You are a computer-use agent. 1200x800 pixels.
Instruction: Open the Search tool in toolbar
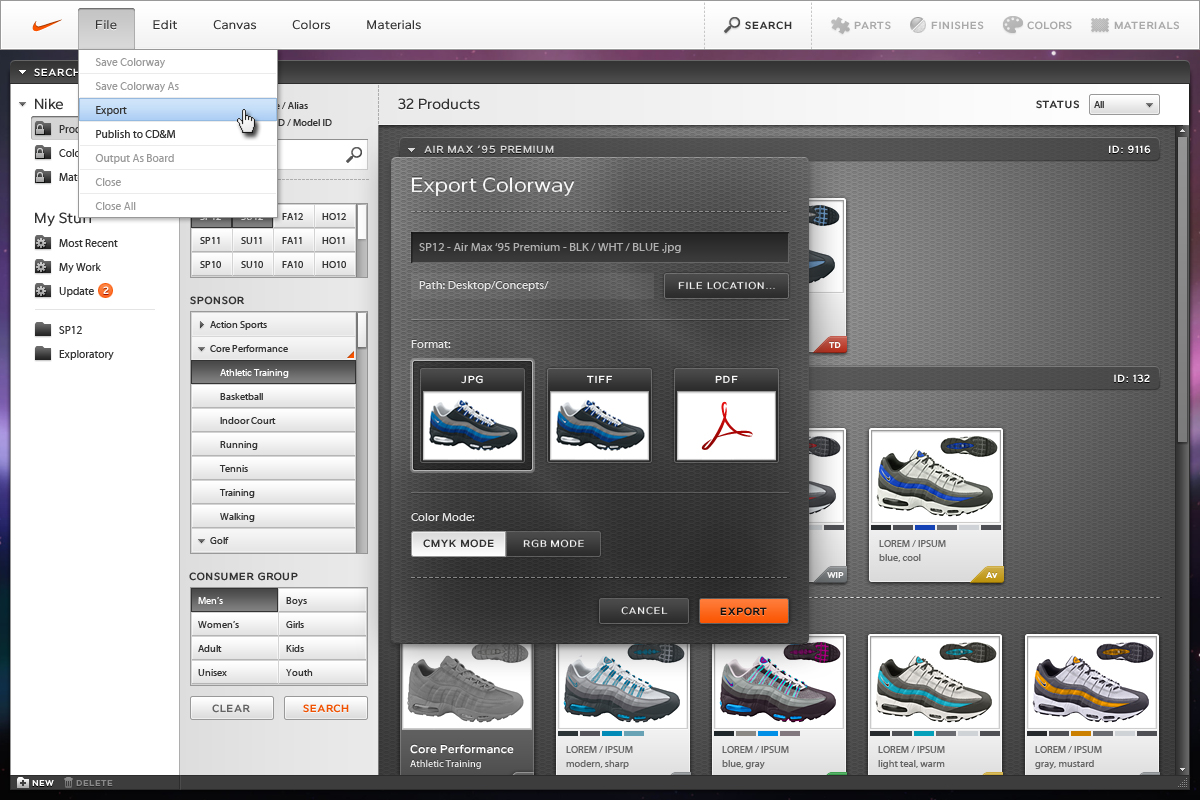tap(758, 25)
